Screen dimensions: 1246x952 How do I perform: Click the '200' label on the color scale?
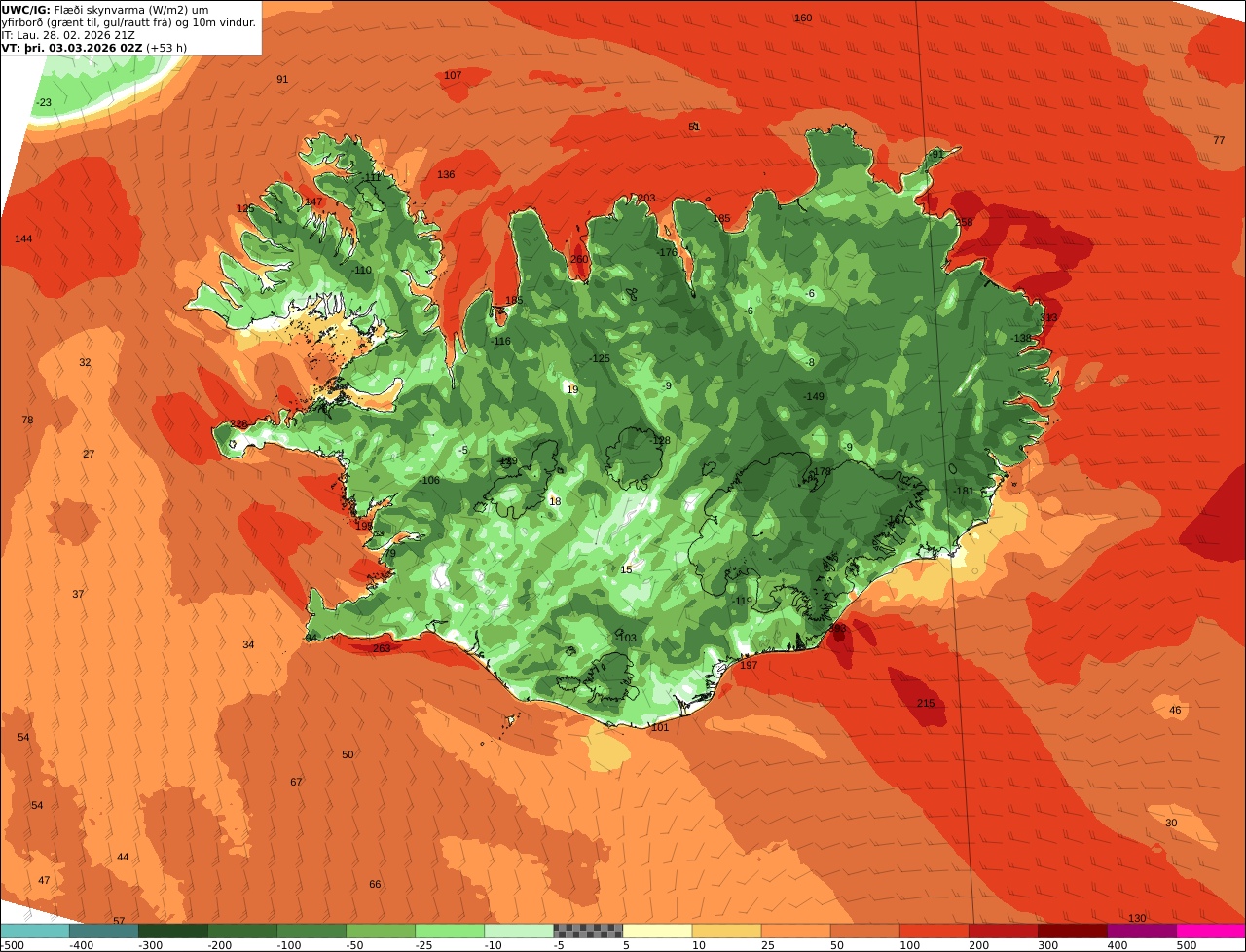979,945
